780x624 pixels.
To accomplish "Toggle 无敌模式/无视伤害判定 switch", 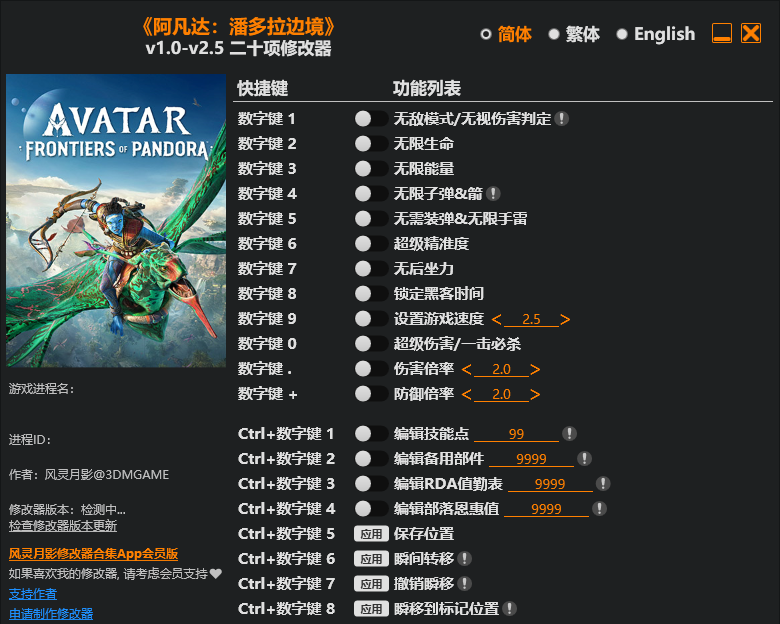I will [x=371, y=118].
